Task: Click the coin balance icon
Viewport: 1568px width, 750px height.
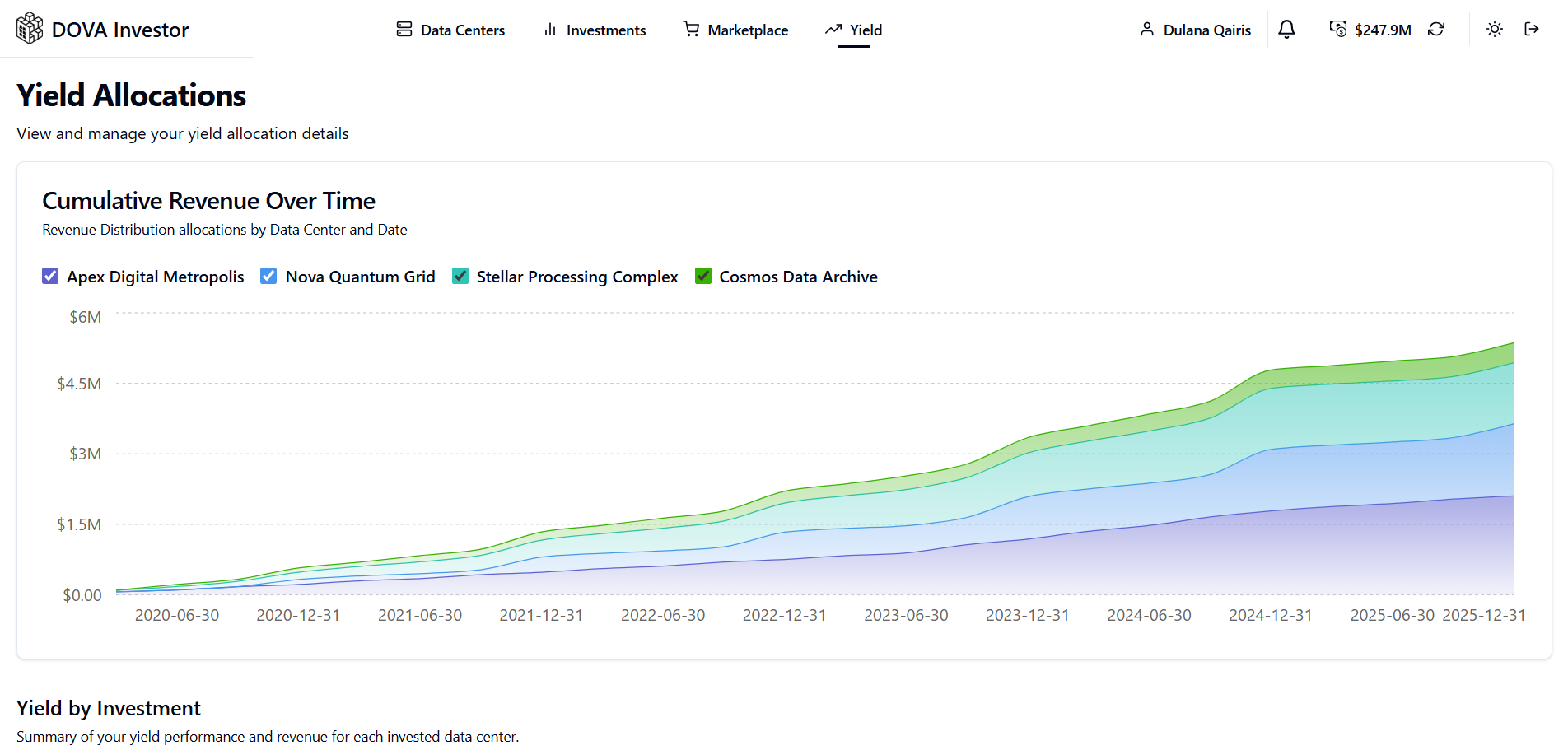Action: click(x=1338, y=29)
